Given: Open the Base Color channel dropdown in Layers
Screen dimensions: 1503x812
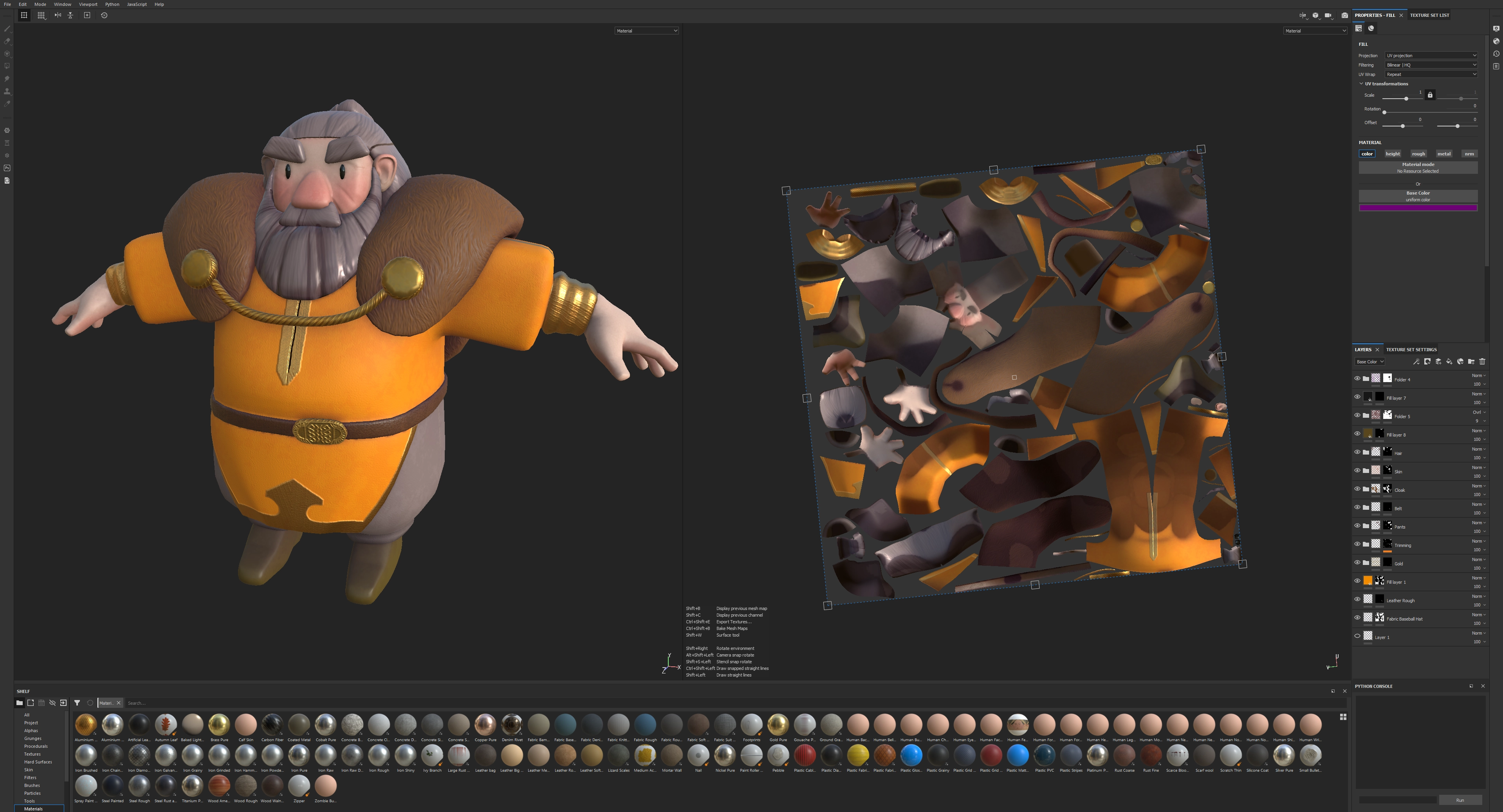Looking at the screenshot, I should coord(1369,362).
